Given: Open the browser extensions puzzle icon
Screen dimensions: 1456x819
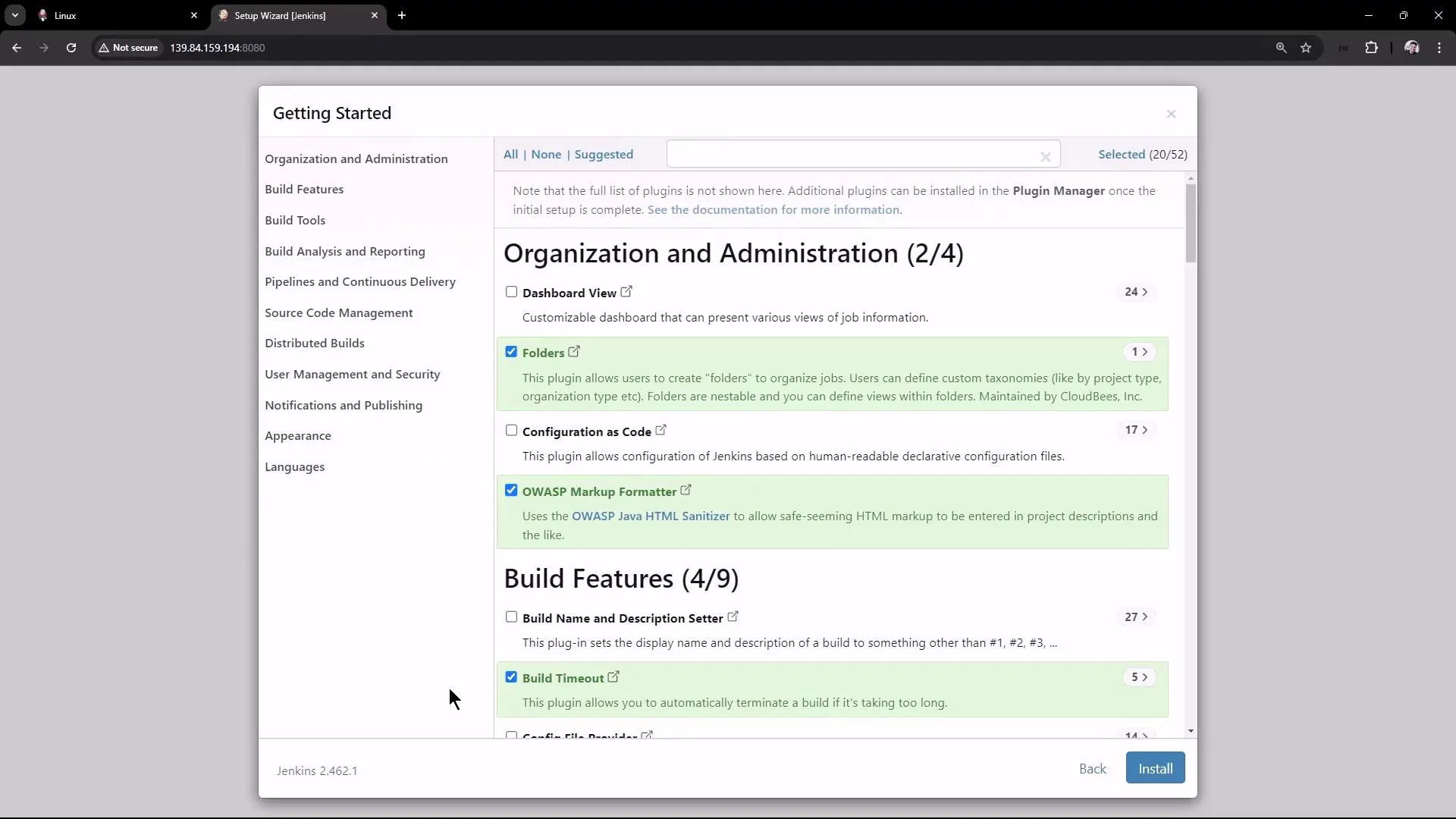Looking at the screenshot, I should [1372, 47].
